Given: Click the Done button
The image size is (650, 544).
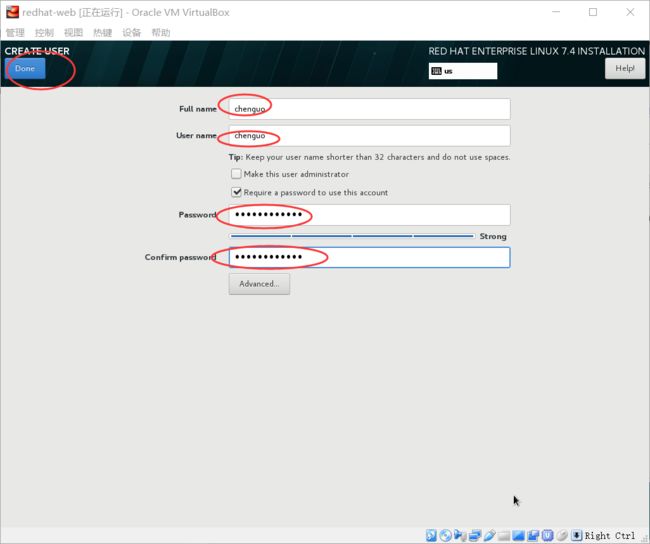Looking at the screenshot, I should tap(25, 68).
